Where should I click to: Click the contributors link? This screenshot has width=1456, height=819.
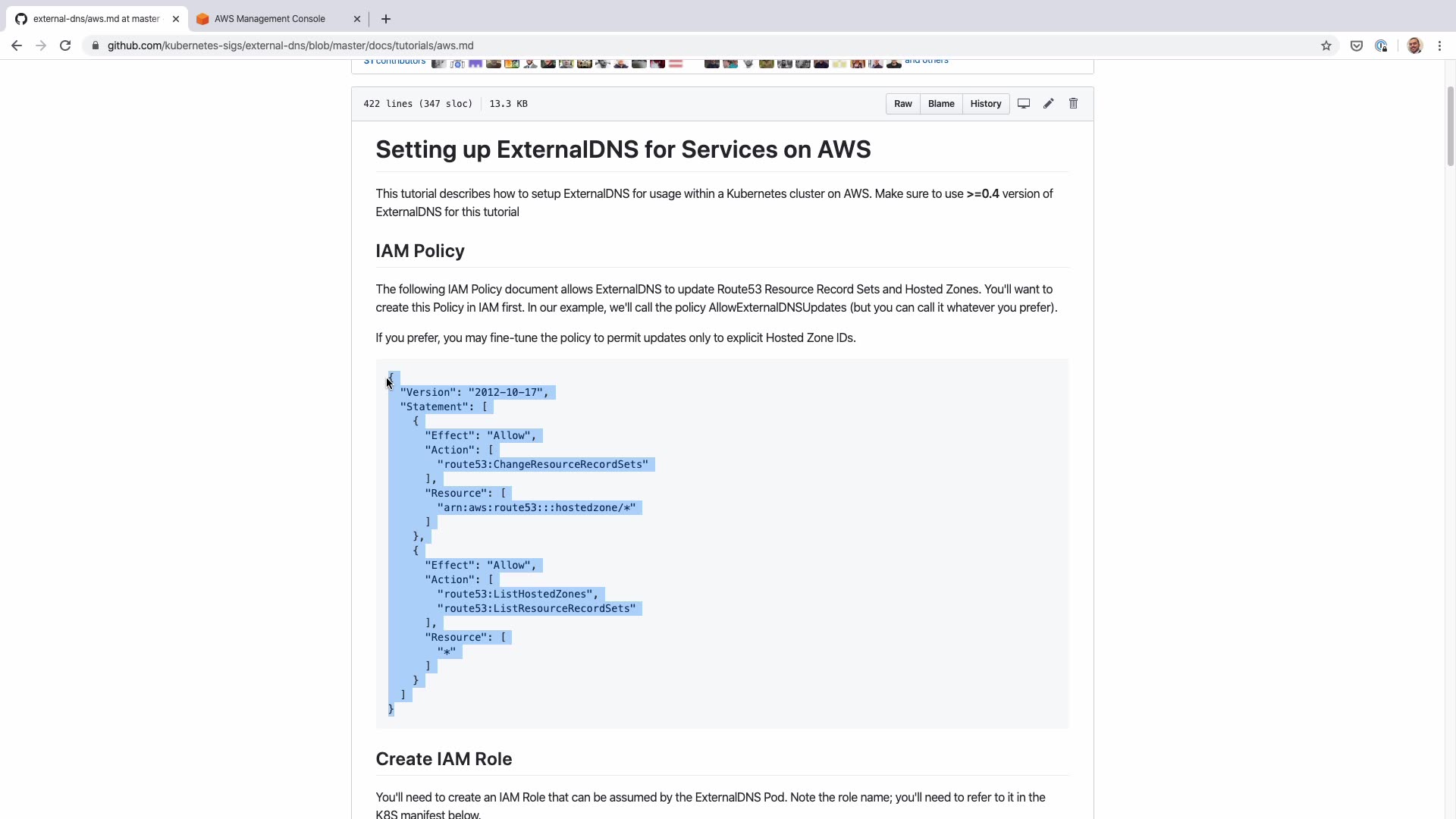tap(395, 61)
